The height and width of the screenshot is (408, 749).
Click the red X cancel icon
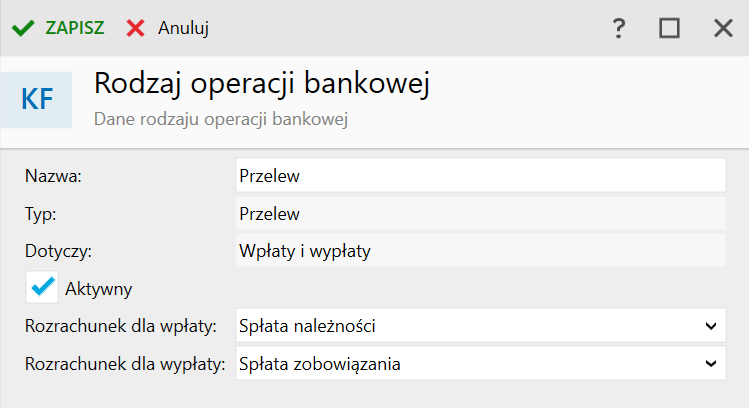(135, 28)
